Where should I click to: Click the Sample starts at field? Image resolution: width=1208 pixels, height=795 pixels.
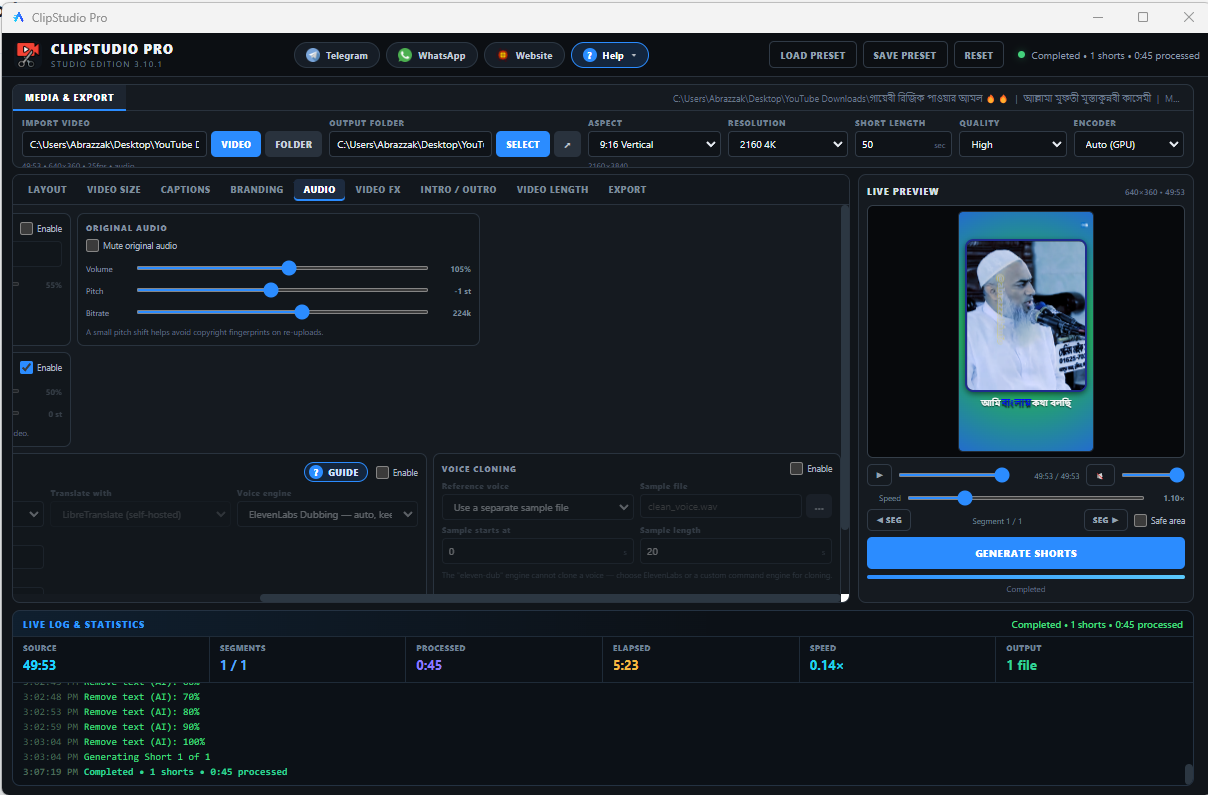click(537, 551)
